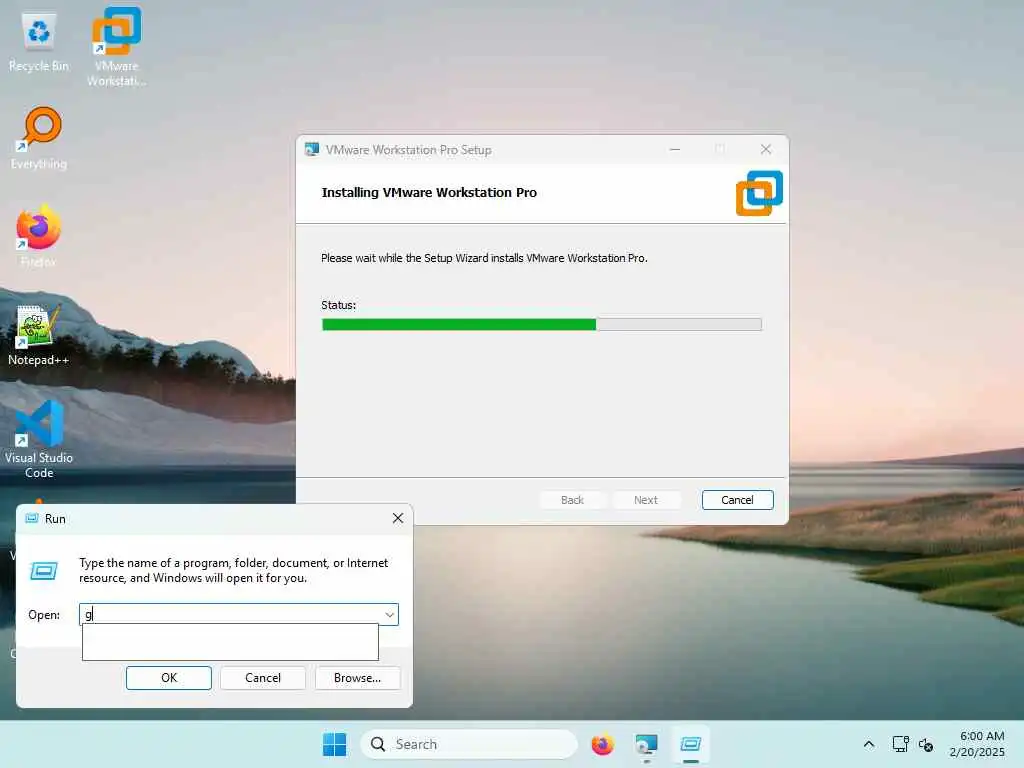This screenshot has height=768, width=1024.
Task: Switch to the VMware installer taskbar item
Action: [646, 744]
